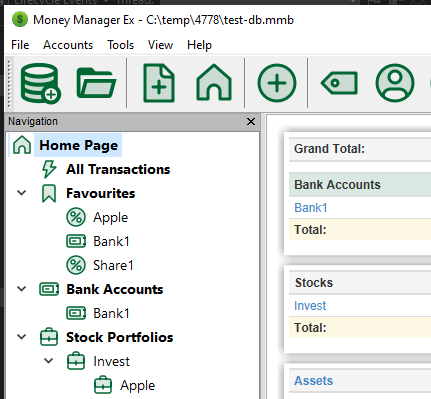This screenshot has height=399, width=431.
Task: Click the Navigation panel title
Action: [x=33, y=121]
